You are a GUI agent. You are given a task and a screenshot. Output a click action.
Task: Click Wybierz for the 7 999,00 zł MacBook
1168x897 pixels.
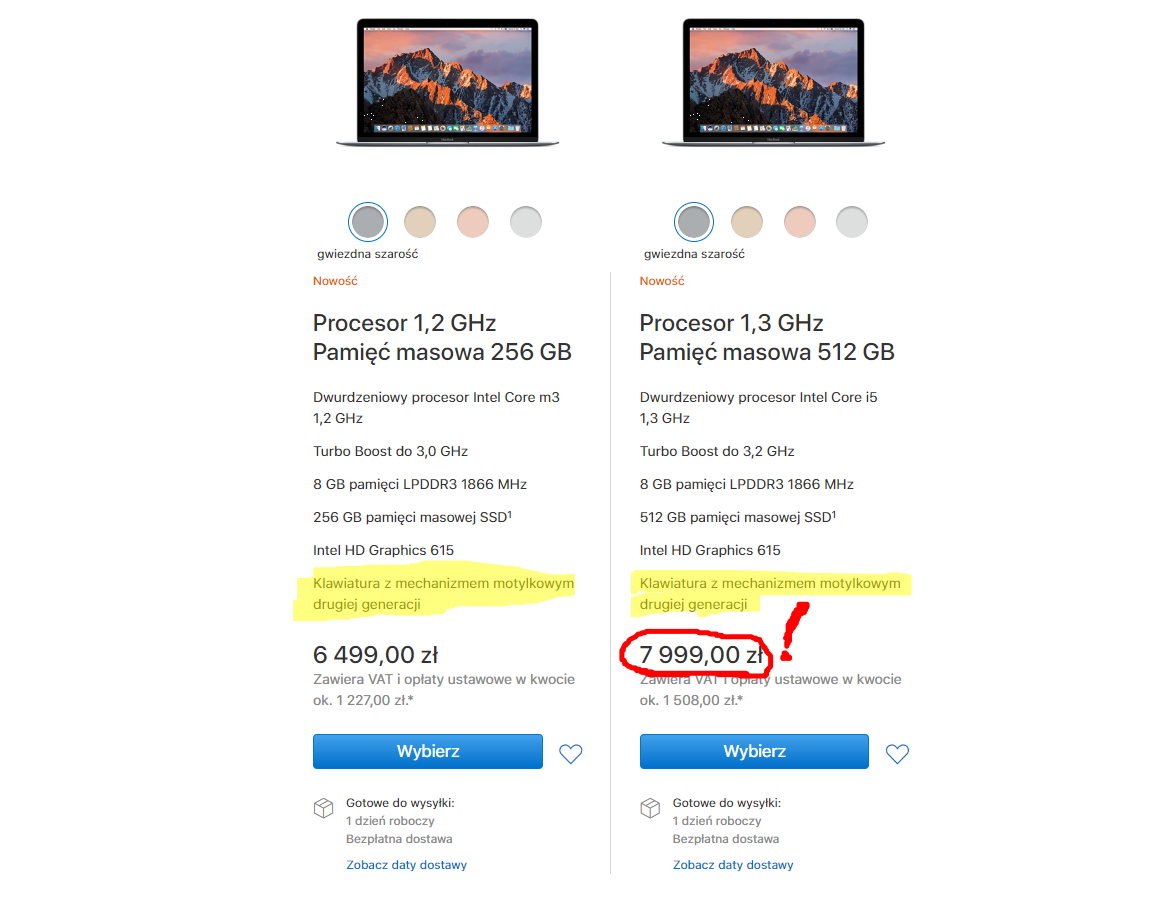tap(754, 751)
